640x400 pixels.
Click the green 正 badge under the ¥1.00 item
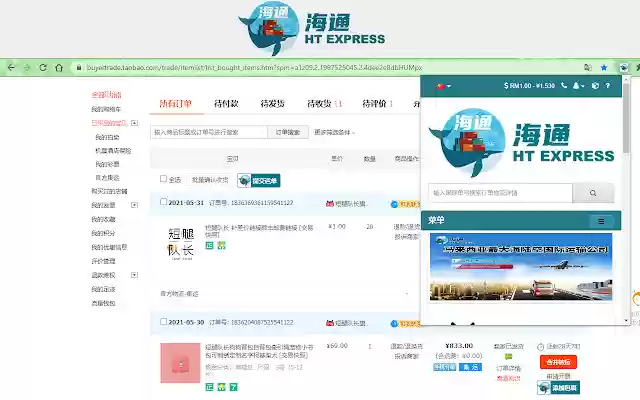[209, 245]
